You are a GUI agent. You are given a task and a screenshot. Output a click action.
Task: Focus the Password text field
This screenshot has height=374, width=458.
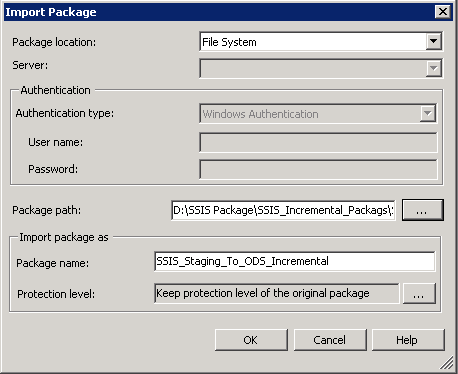point(318,169)
